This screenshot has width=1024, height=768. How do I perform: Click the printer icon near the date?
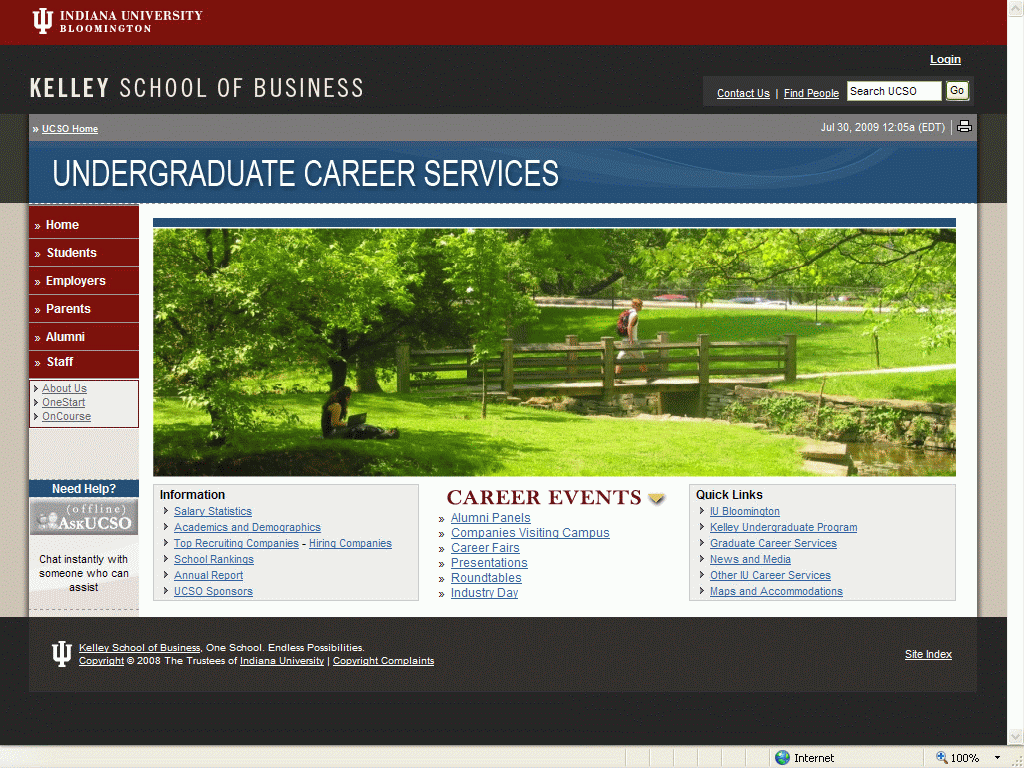click(x=964, y=127)
